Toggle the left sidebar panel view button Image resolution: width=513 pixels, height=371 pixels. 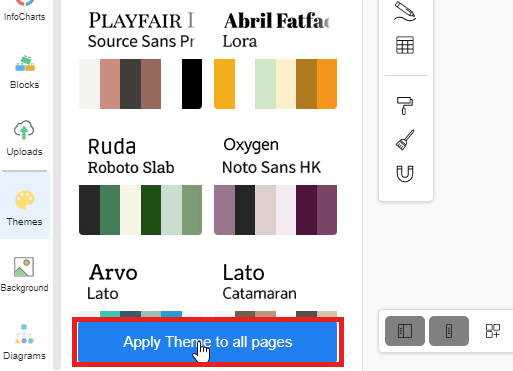point(405,331)
